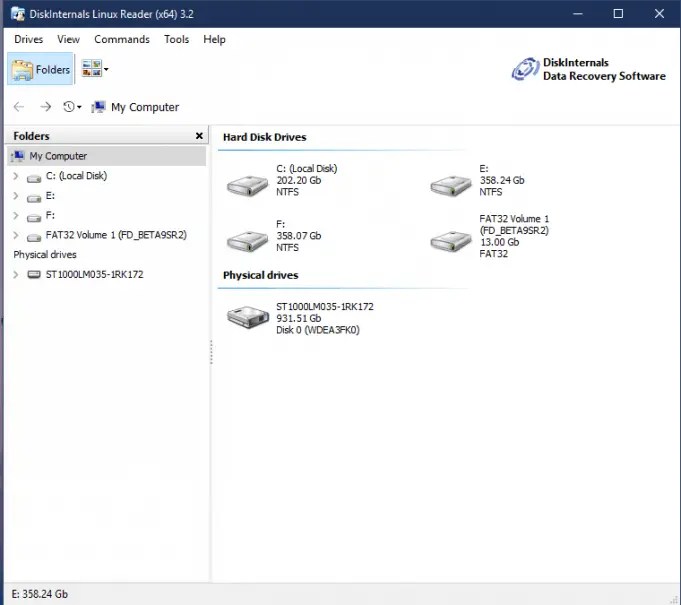Select the E: 358.24 Gb NTFS label
This screenshot has height=605, width=681.
click(x=502, y=180)
